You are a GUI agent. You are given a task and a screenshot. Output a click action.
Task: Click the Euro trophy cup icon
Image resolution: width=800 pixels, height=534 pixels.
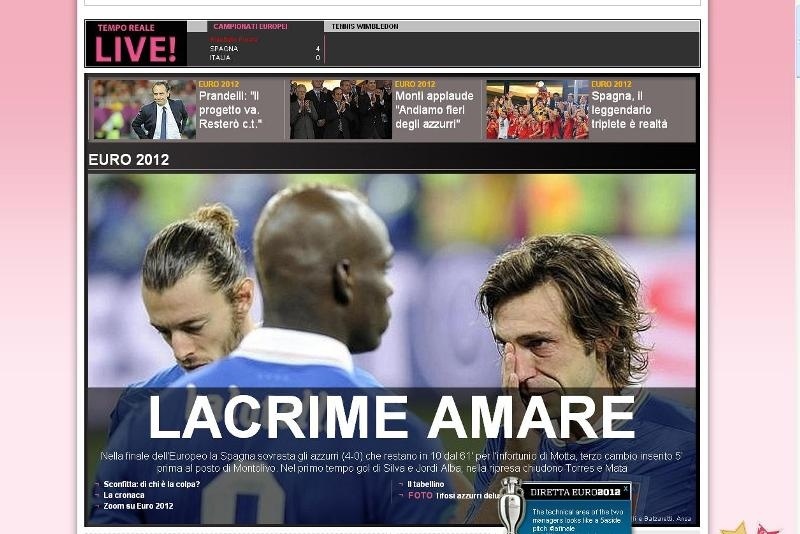click(x=511, y=506)
